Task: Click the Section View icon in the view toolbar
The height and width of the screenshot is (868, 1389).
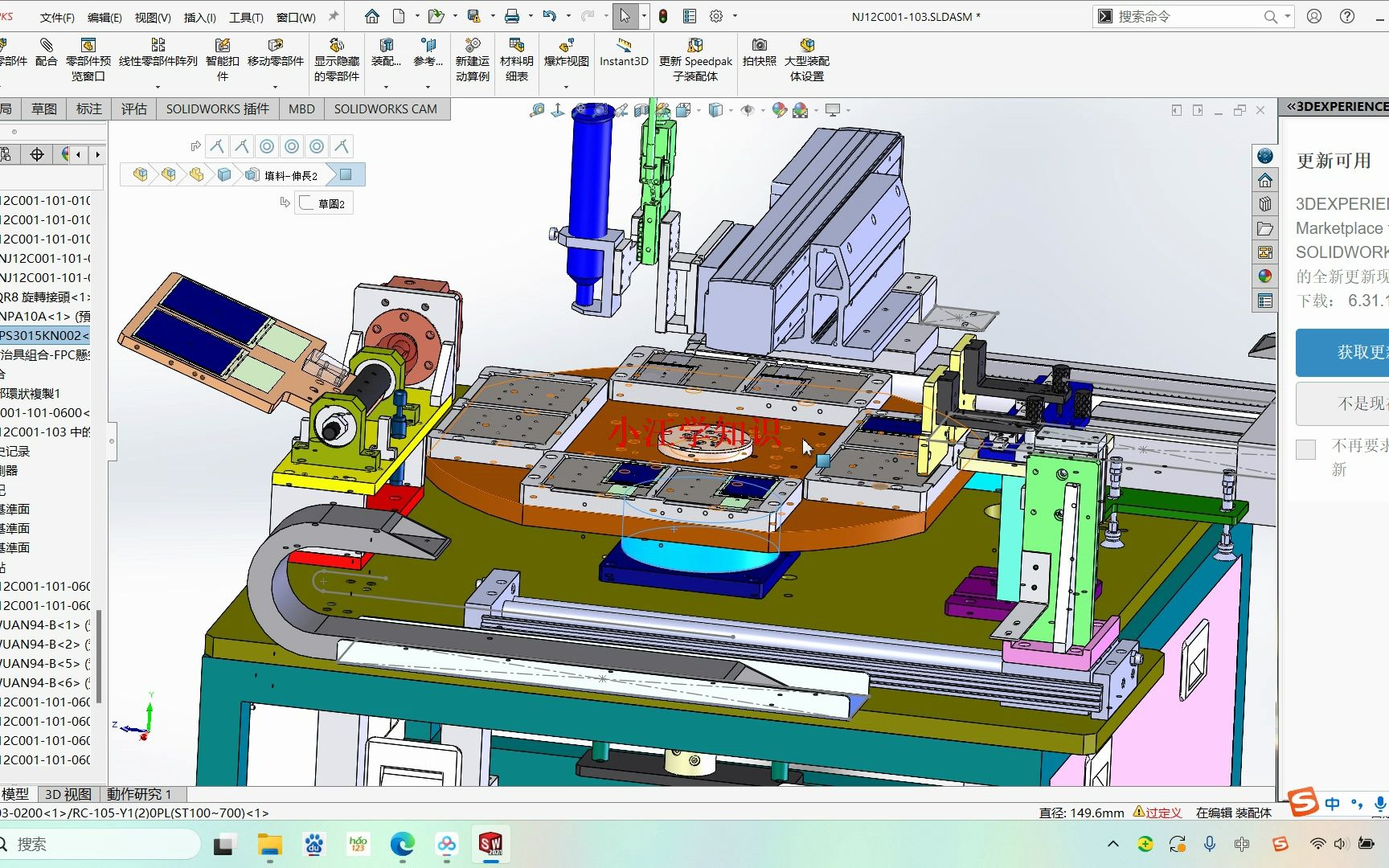Action: coord(641,110)
